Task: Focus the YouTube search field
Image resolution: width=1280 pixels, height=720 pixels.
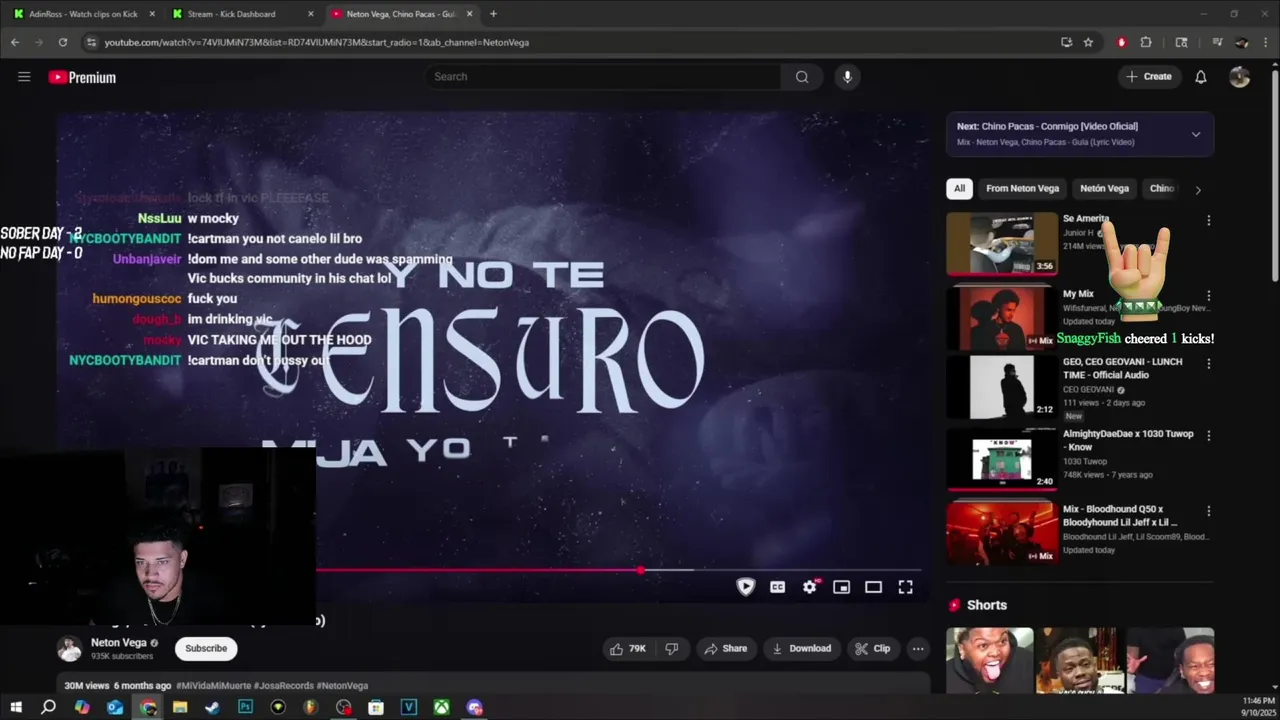Action: click(603, 77)
